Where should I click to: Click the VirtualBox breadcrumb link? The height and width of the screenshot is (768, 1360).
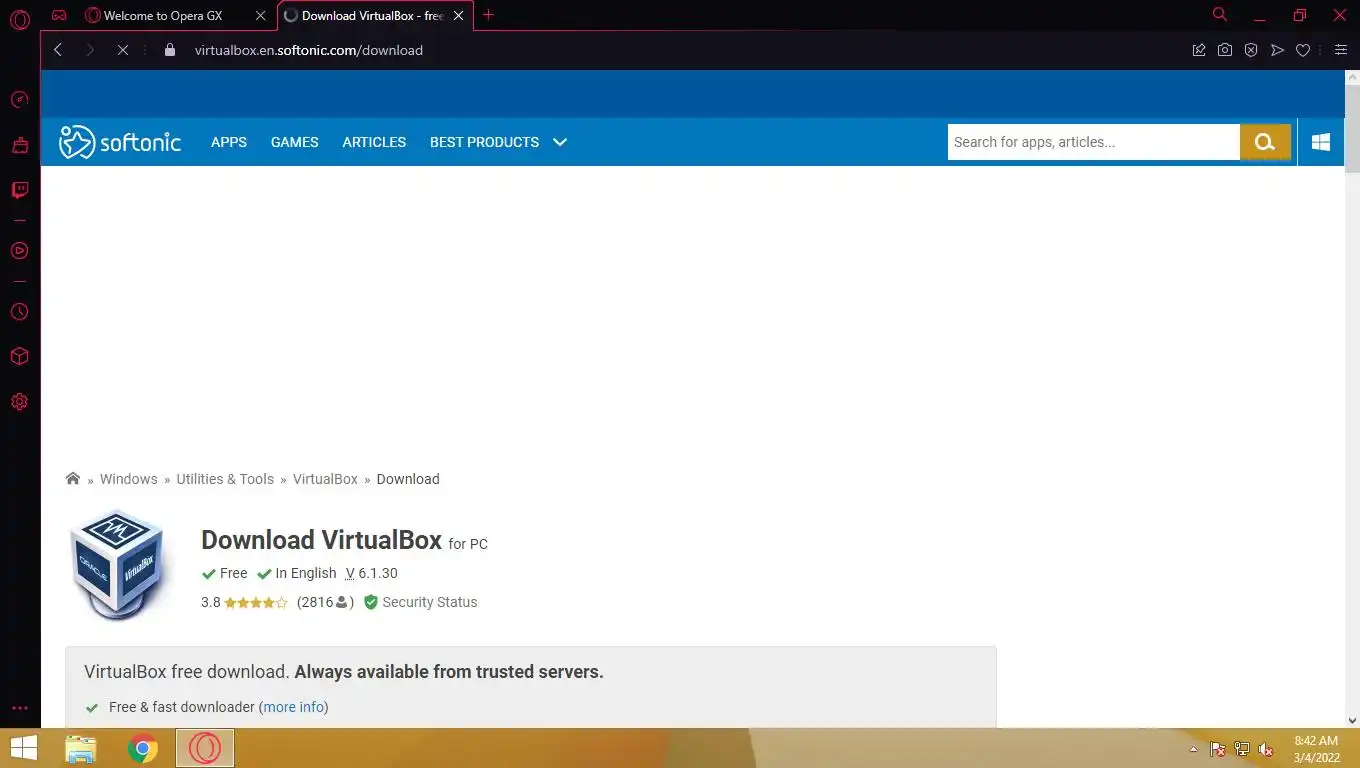(325, 479)
